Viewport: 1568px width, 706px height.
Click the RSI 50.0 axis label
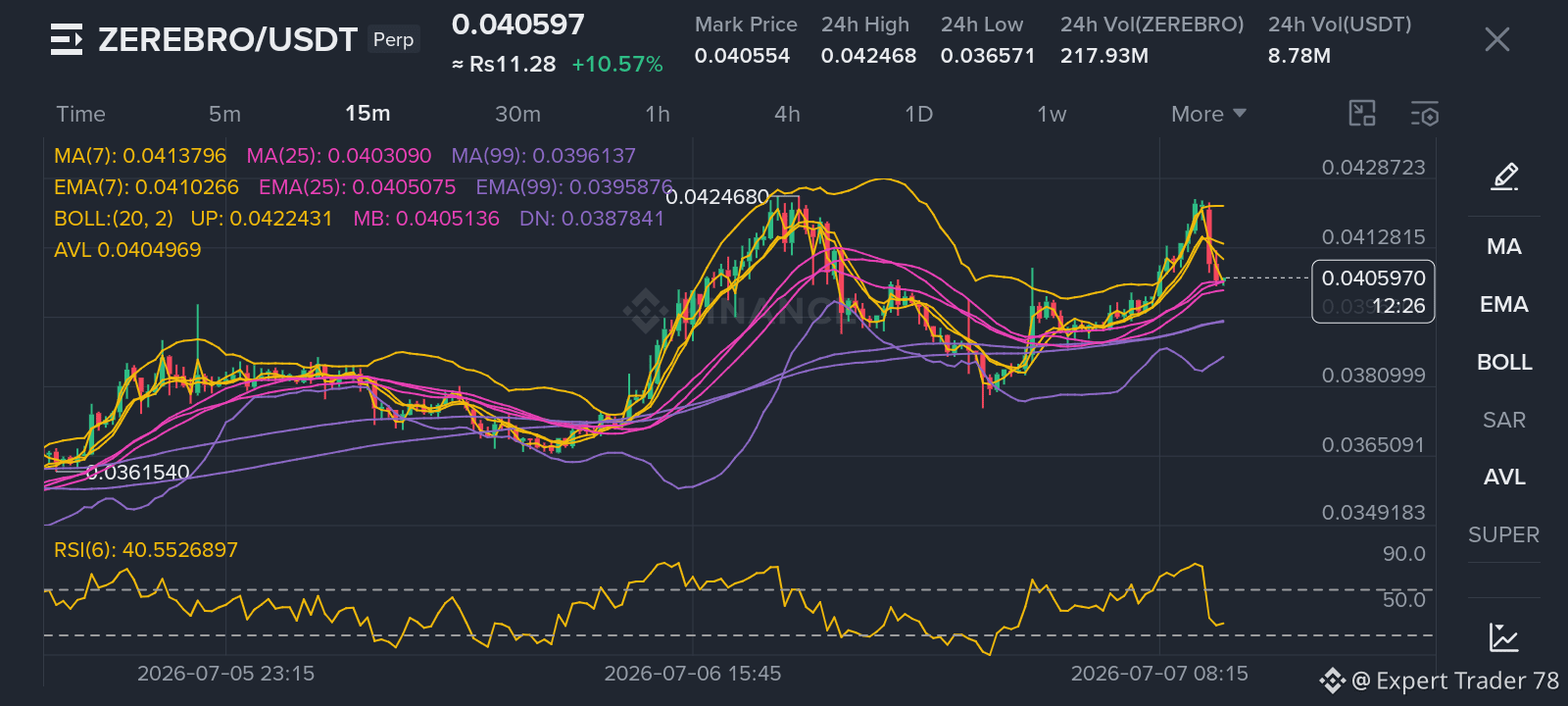click(x=1403, y=599)
